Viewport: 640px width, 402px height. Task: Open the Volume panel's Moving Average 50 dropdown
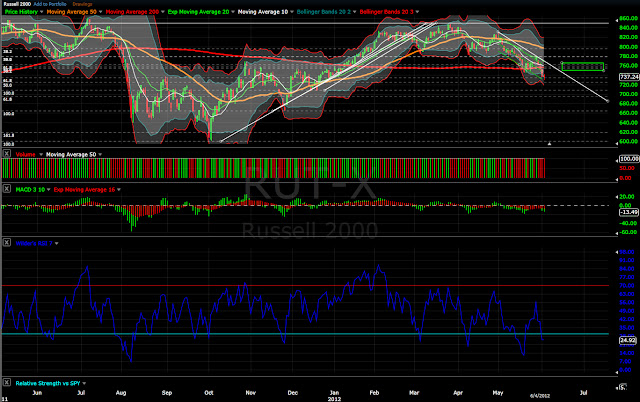coord(100,155)
